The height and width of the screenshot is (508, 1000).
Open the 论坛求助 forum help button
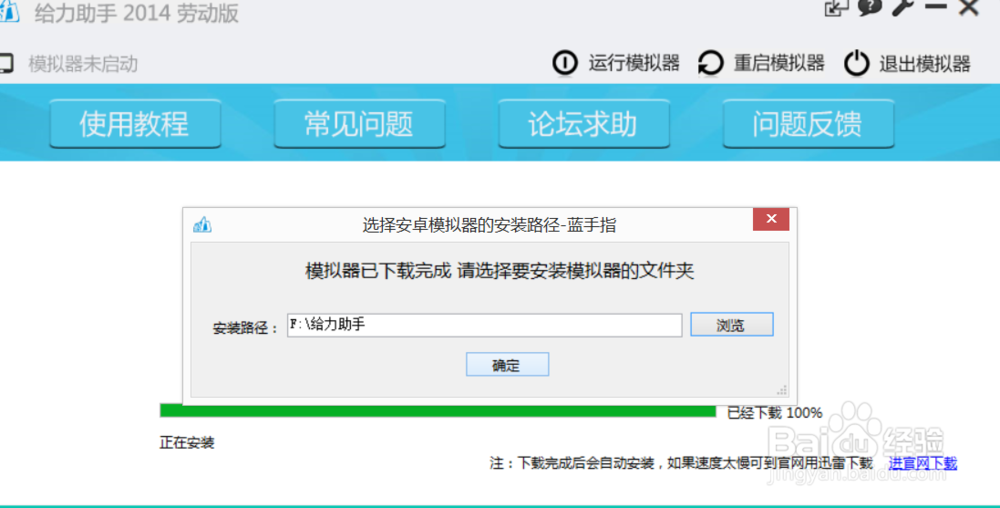pyautogui.click(x=584, y=124)
